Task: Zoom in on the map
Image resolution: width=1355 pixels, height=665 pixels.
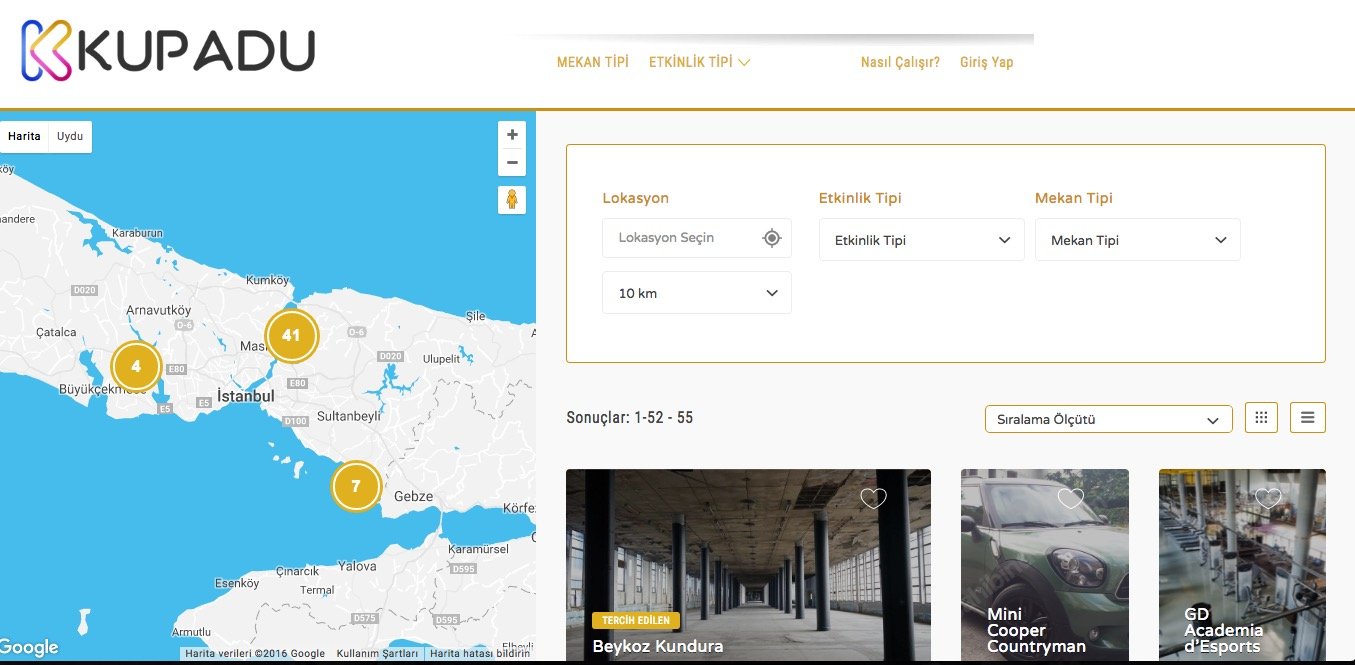Action: pyautogui.click(x=512, y=135)
